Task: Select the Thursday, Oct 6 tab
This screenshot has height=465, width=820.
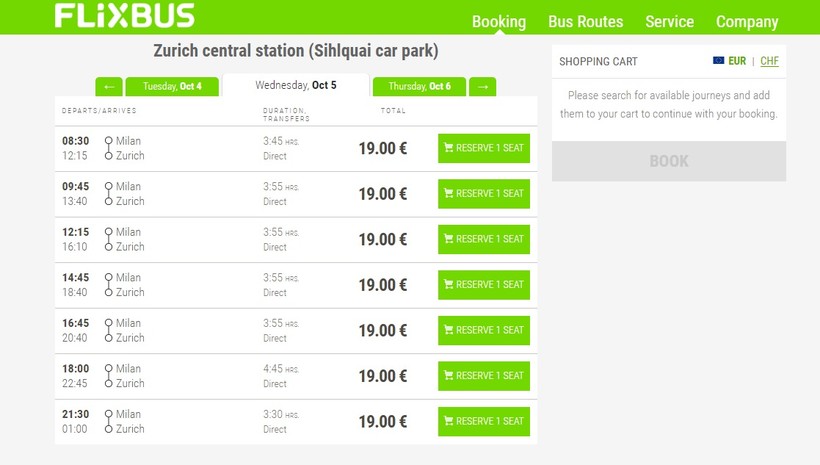Action: (419, 87)
